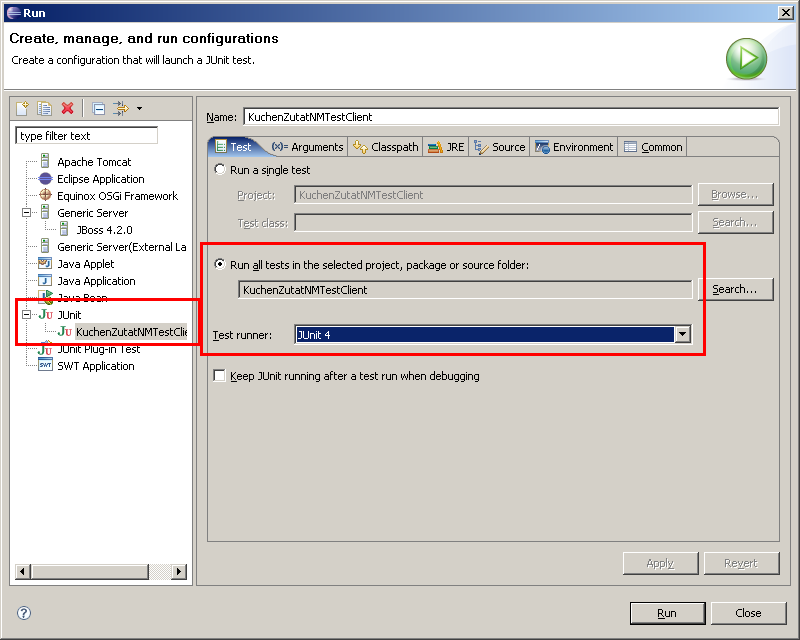Click the Run button

pos(667,613)
